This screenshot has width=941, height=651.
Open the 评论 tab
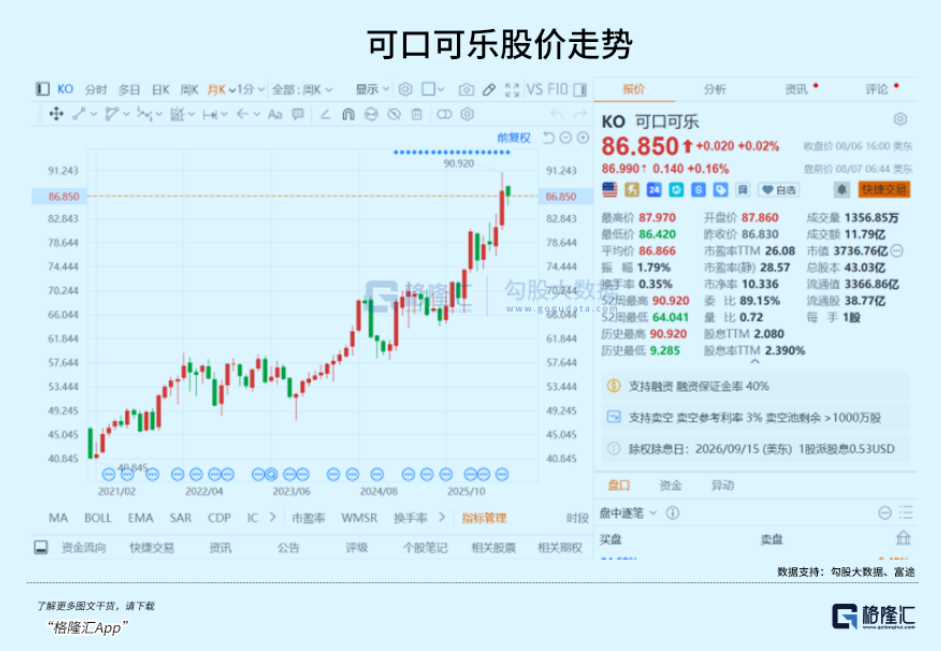point(877,89)
